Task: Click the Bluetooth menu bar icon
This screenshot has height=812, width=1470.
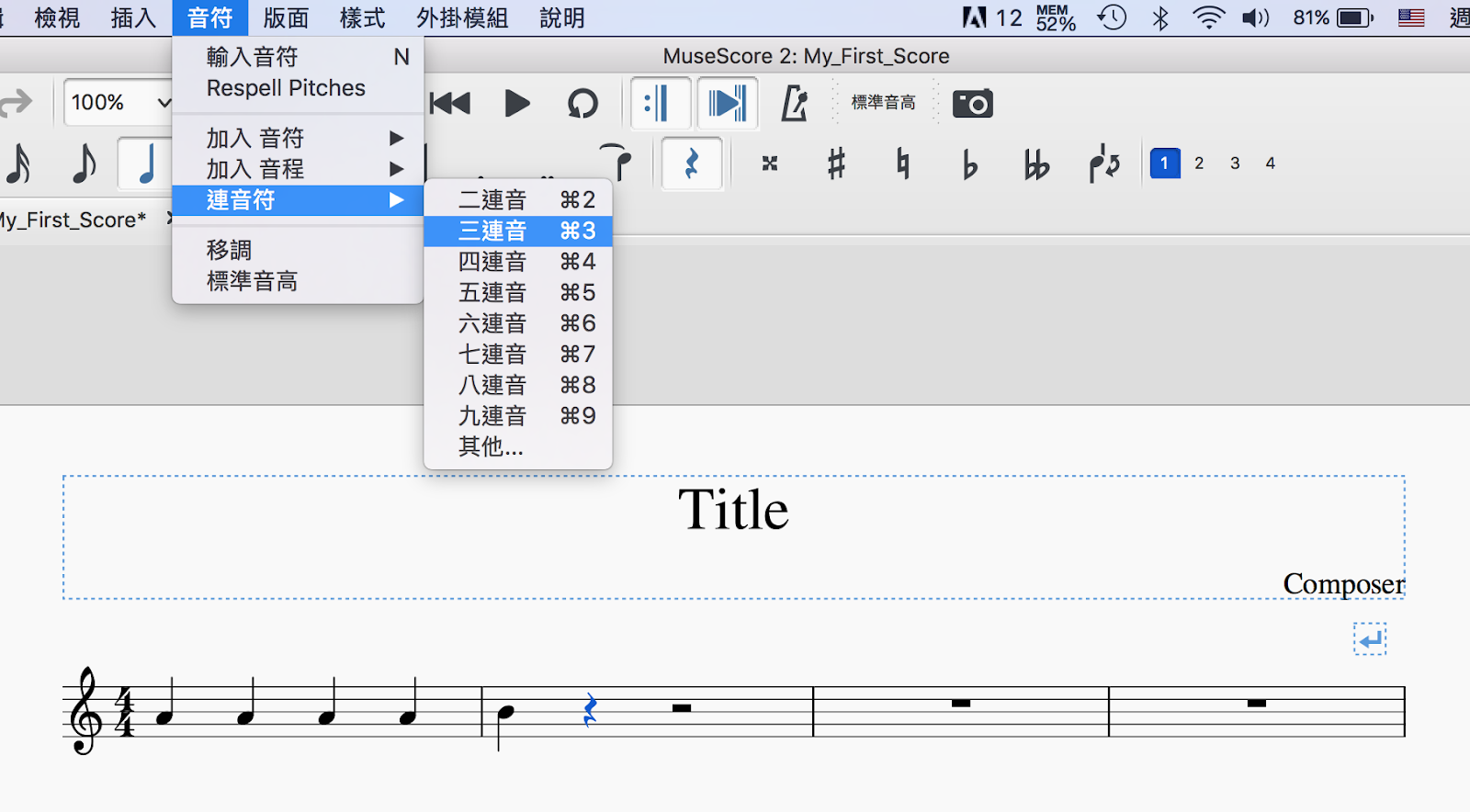Action: click(1161, 17)
